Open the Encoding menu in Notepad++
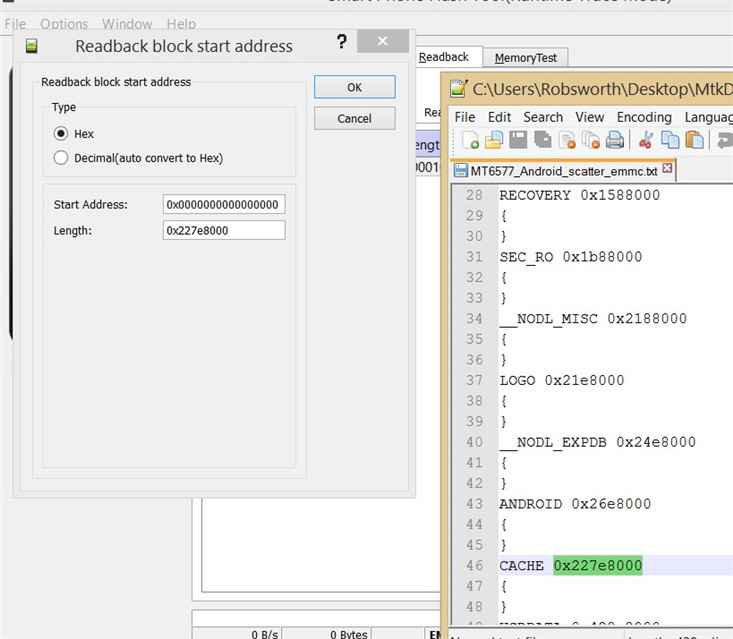Image resolution: width=733 pixels, height=639 pixels. click(644, 117)
